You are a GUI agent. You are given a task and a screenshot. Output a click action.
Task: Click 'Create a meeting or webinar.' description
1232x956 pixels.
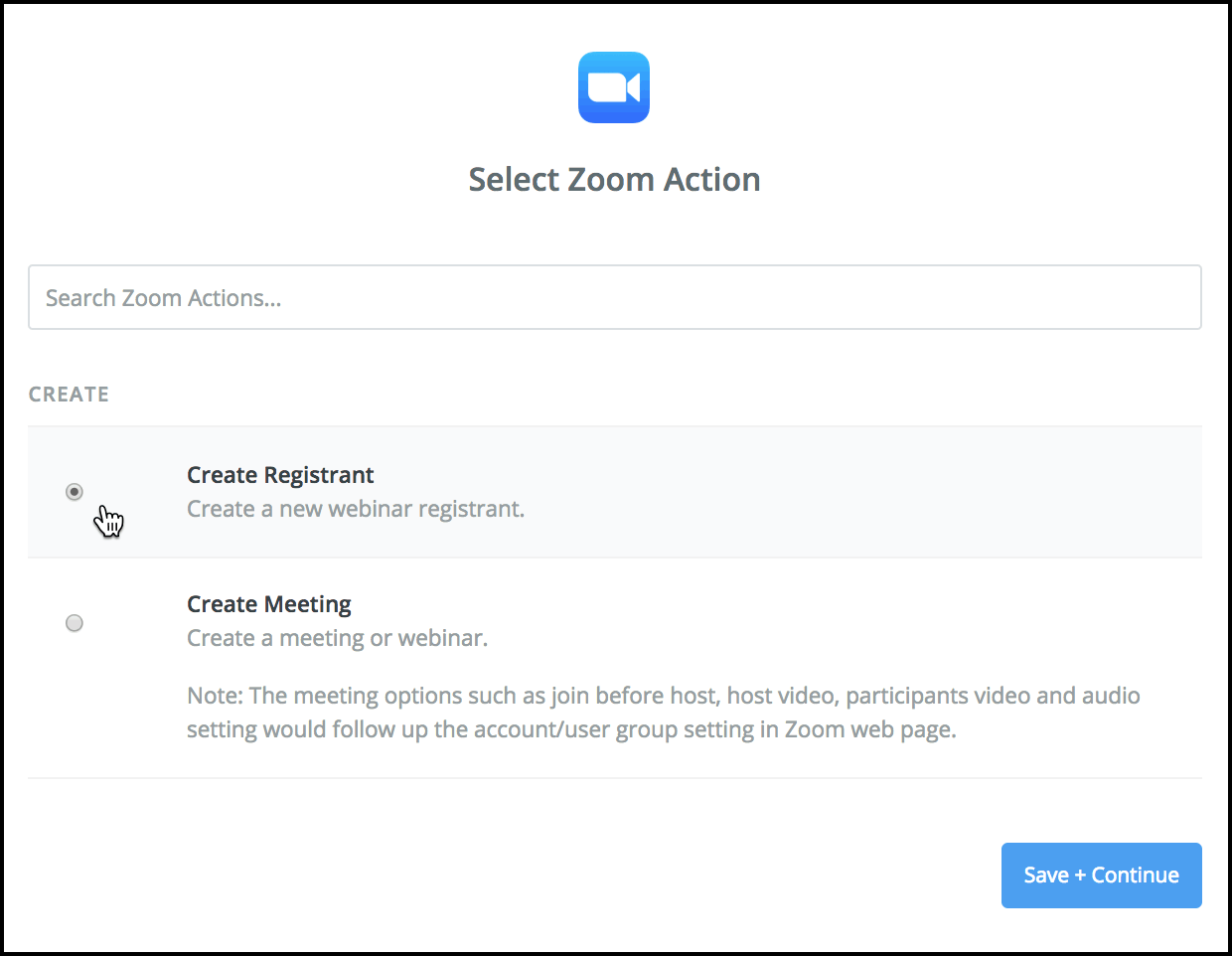tap(338, 638)
